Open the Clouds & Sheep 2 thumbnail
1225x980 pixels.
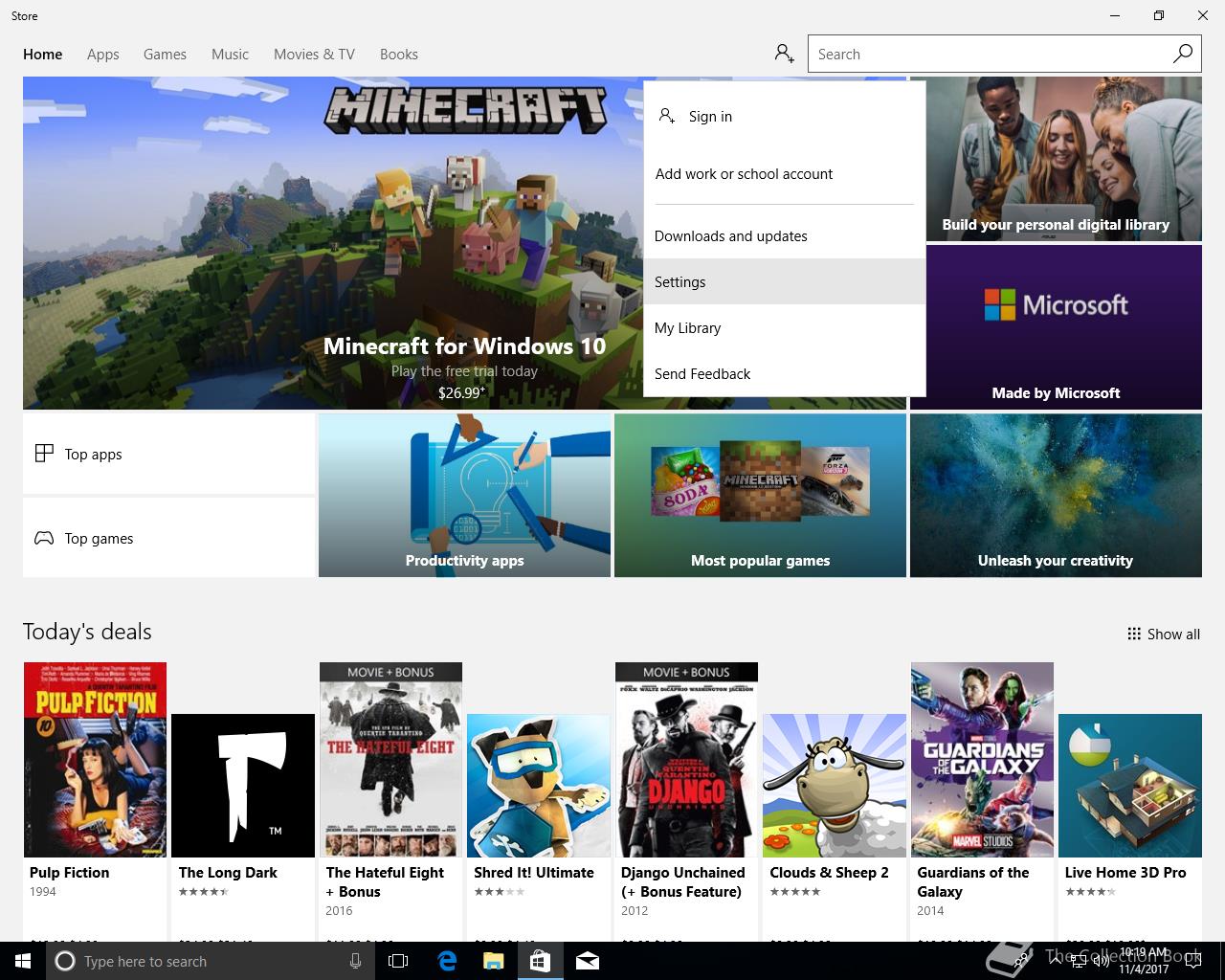835,786
